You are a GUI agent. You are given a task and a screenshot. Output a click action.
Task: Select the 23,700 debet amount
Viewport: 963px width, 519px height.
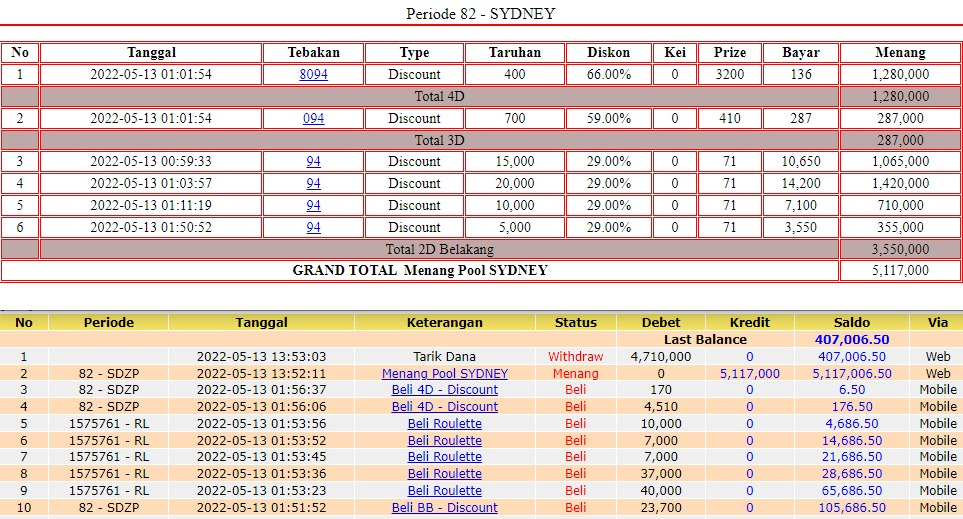[x=661, y=508]
